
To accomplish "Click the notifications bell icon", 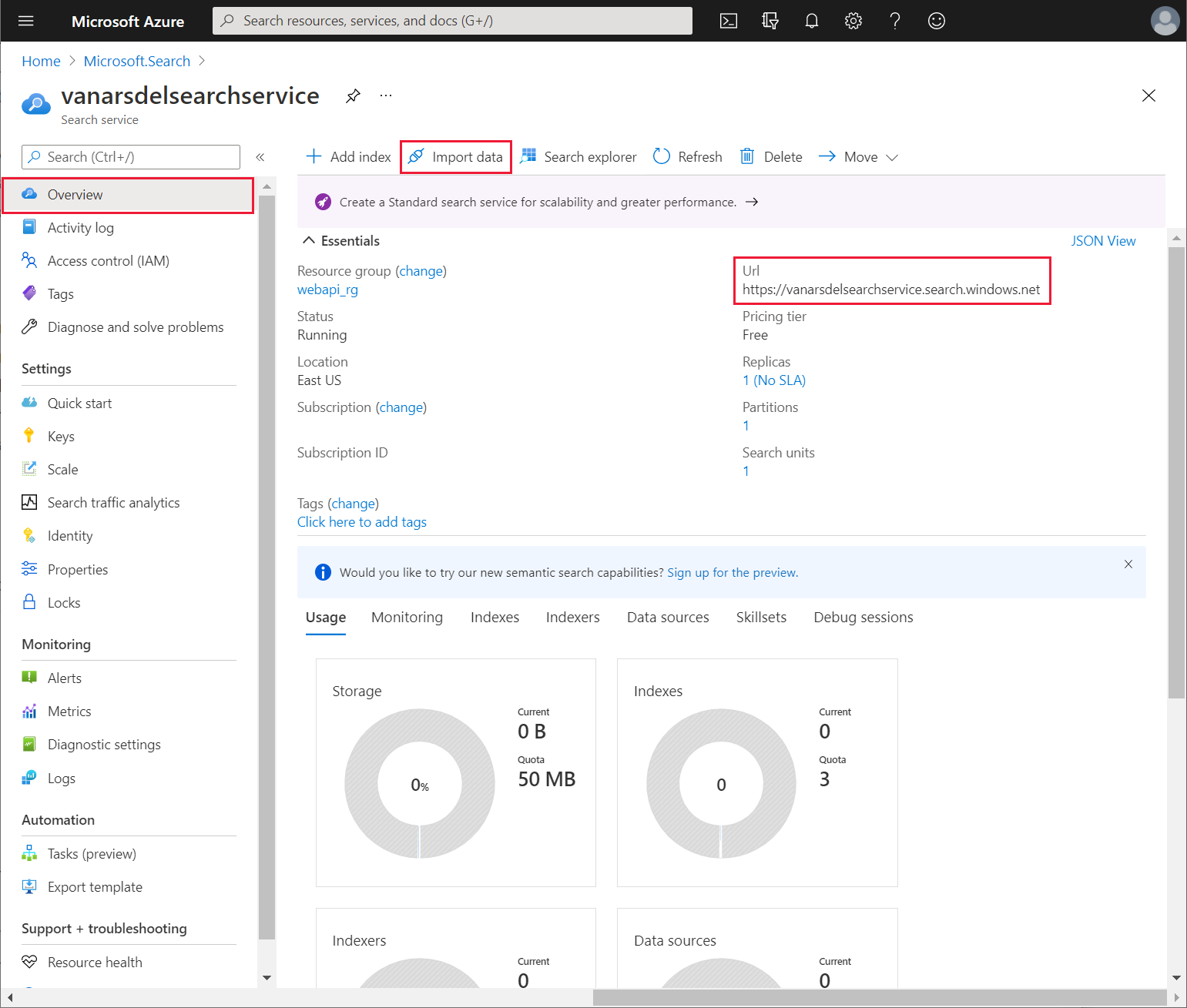I will tap(811, 21).
